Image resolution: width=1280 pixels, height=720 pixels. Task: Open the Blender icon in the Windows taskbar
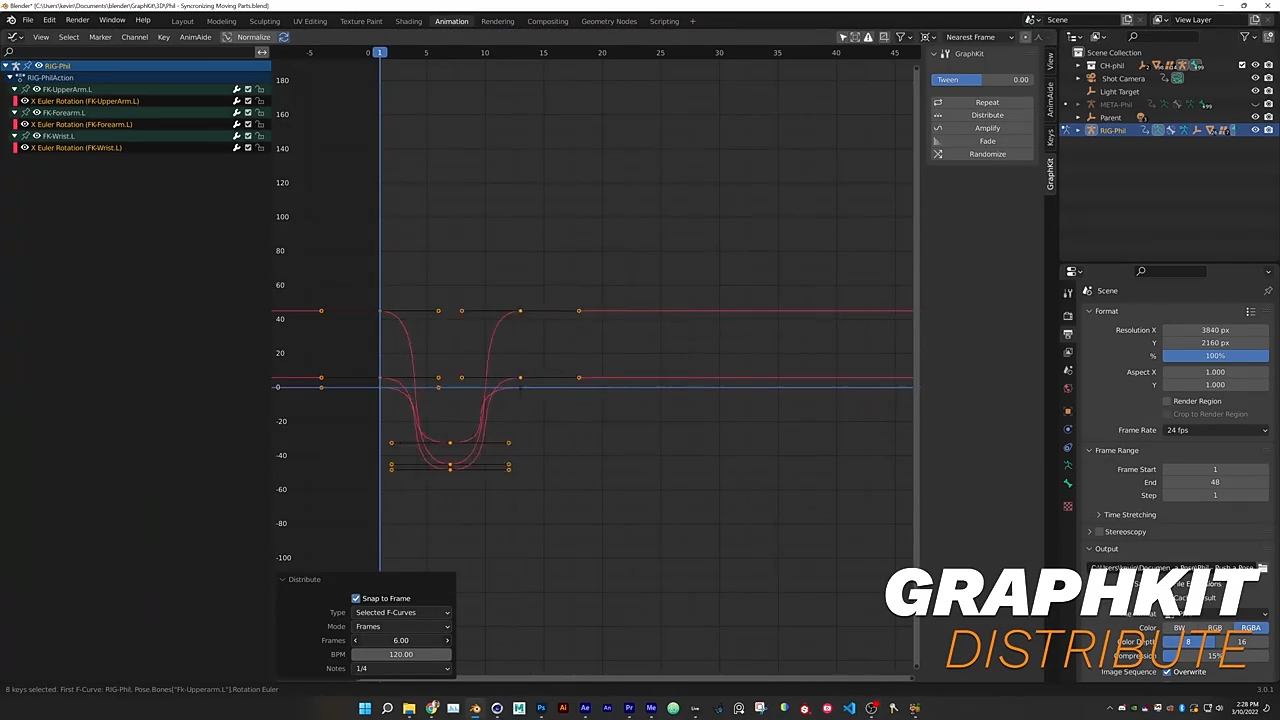pos(475,708)
